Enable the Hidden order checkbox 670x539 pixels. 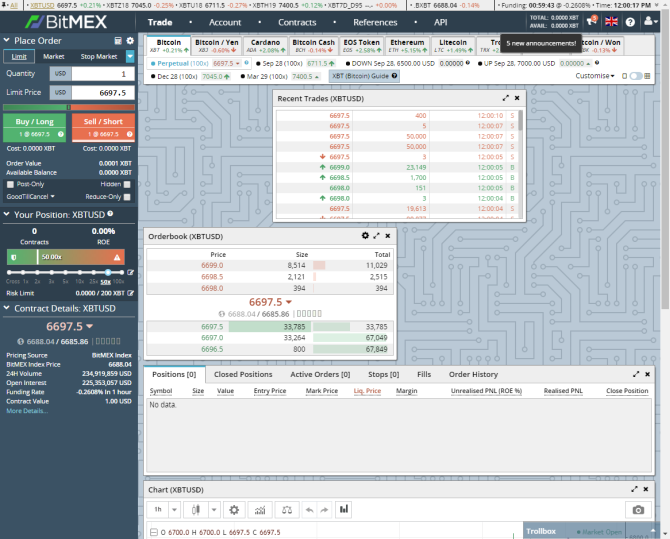[x=127, y=185]
